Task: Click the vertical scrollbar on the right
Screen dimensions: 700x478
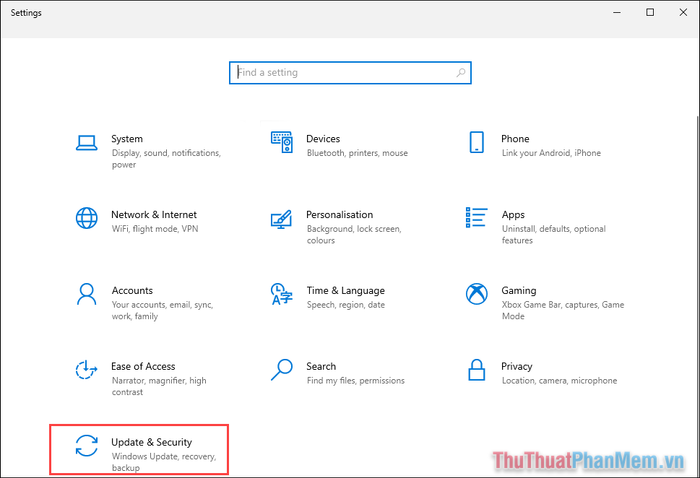Action: point(697,295)
